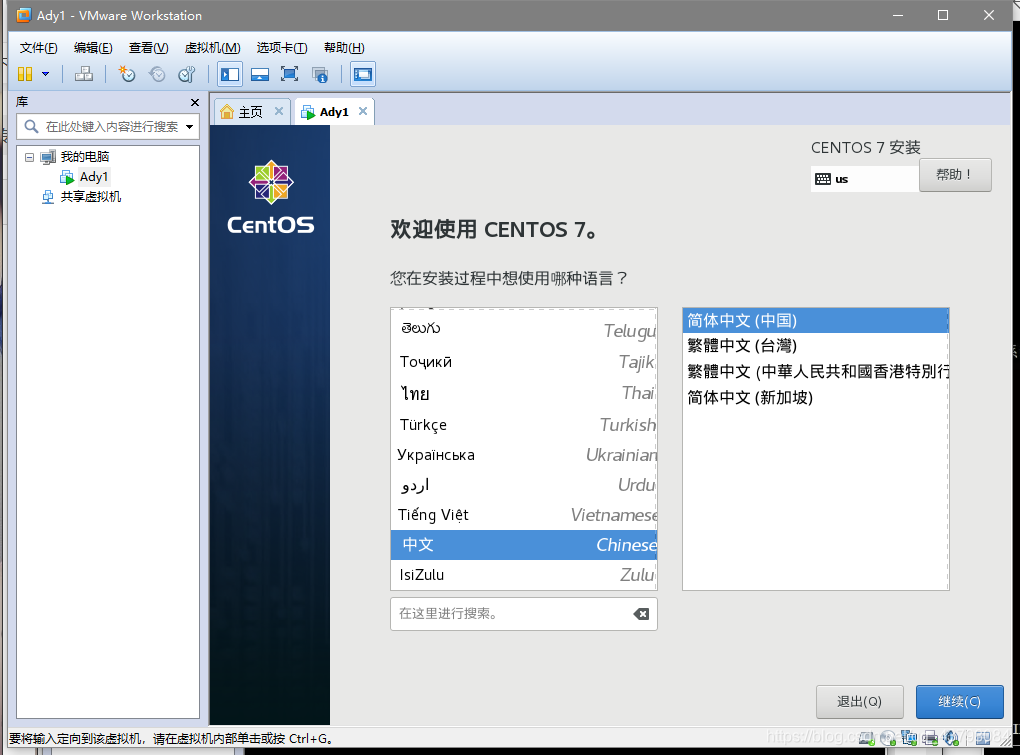Screen dimensions: 1020x755
Task: Toggle the library sidebar view icon
Action: (230, 74)
